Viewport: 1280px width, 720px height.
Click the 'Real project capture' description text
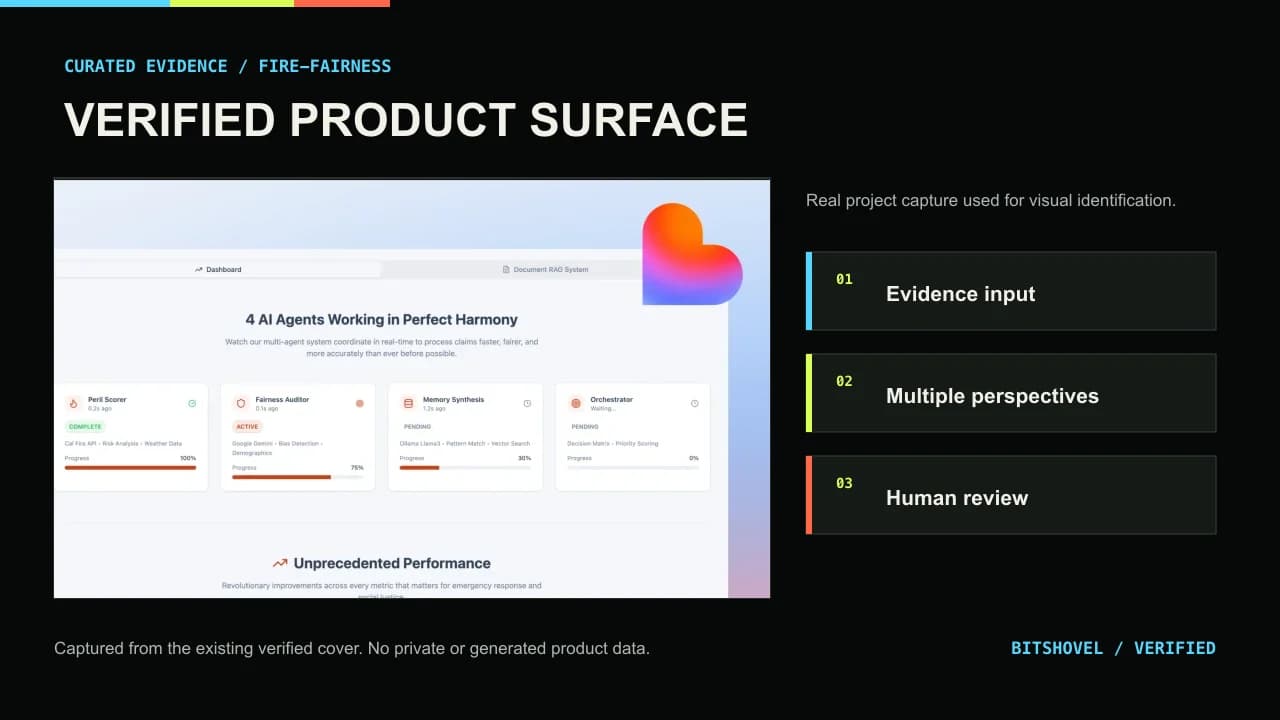click(x=991, y=200)
